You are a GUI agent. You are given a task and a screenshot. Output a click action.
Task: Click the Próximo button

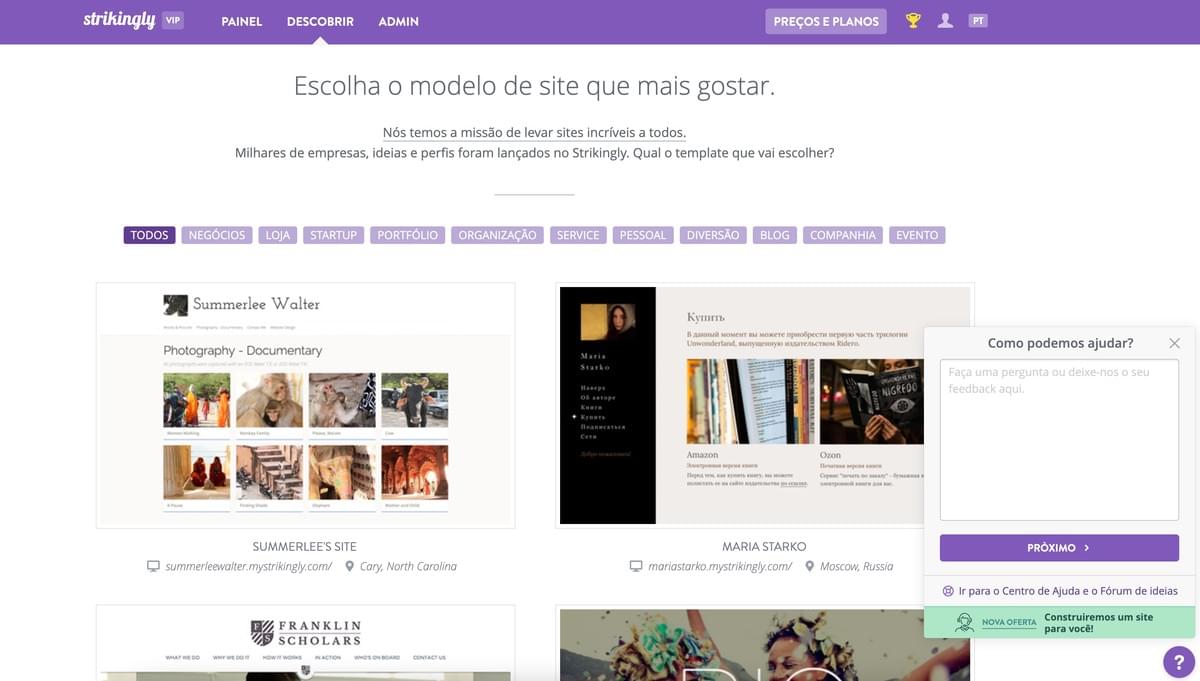click(x=1059, y=548)
